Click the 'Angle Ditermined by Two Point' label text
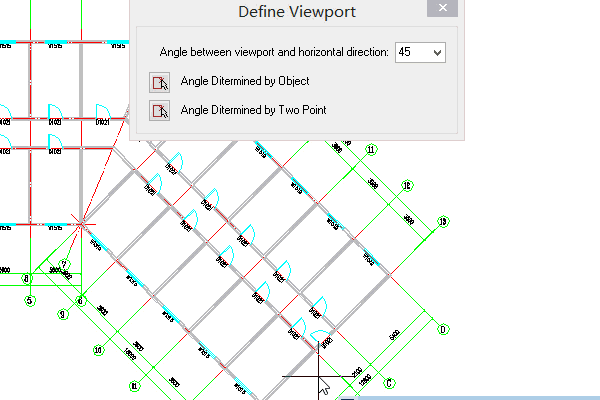Viewport: 600px width, 400px height. tap(253, 110)
